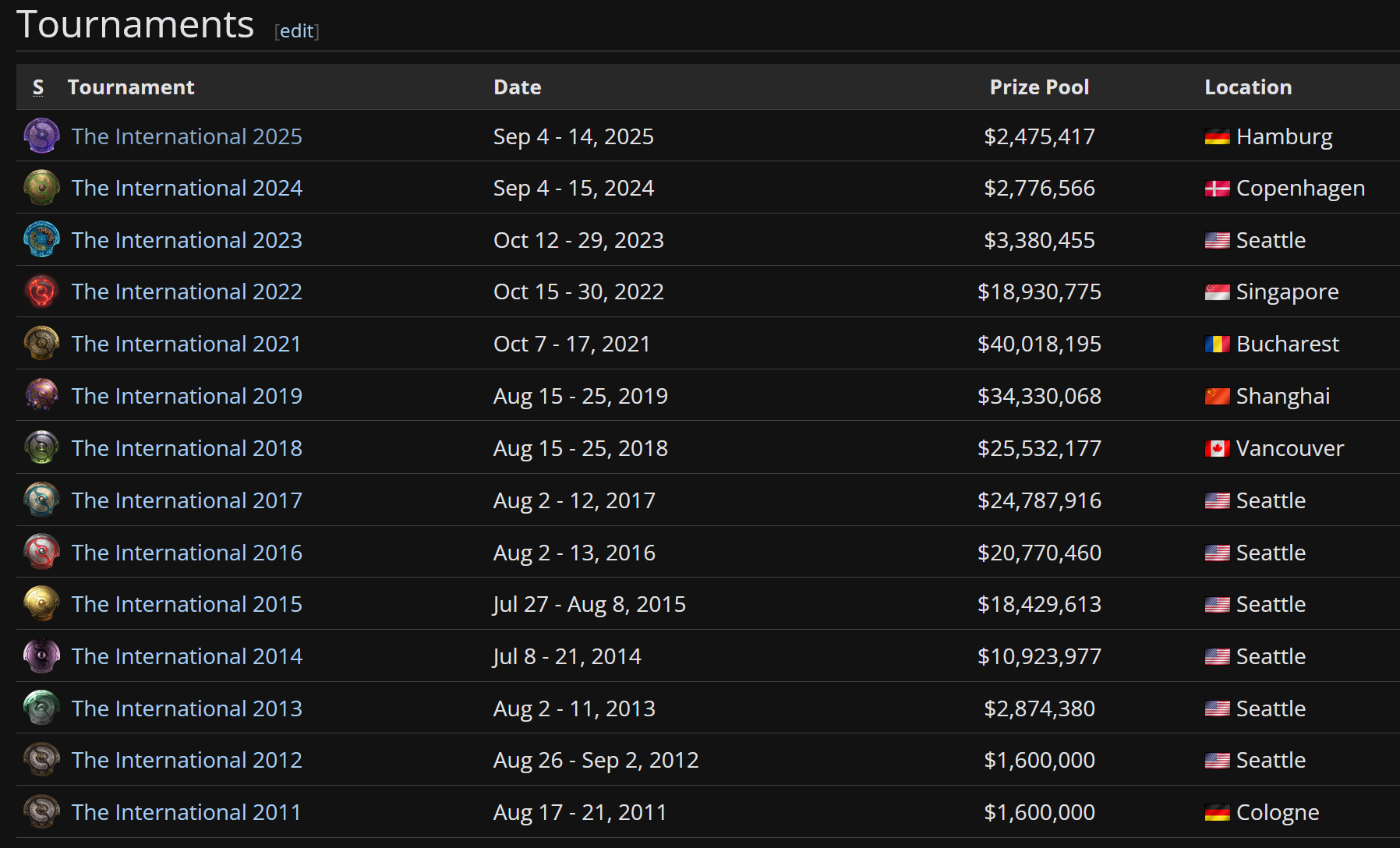The image size is (1400, 848).
Task: Open the Tournaments section edit link
Action: (297, 31)
